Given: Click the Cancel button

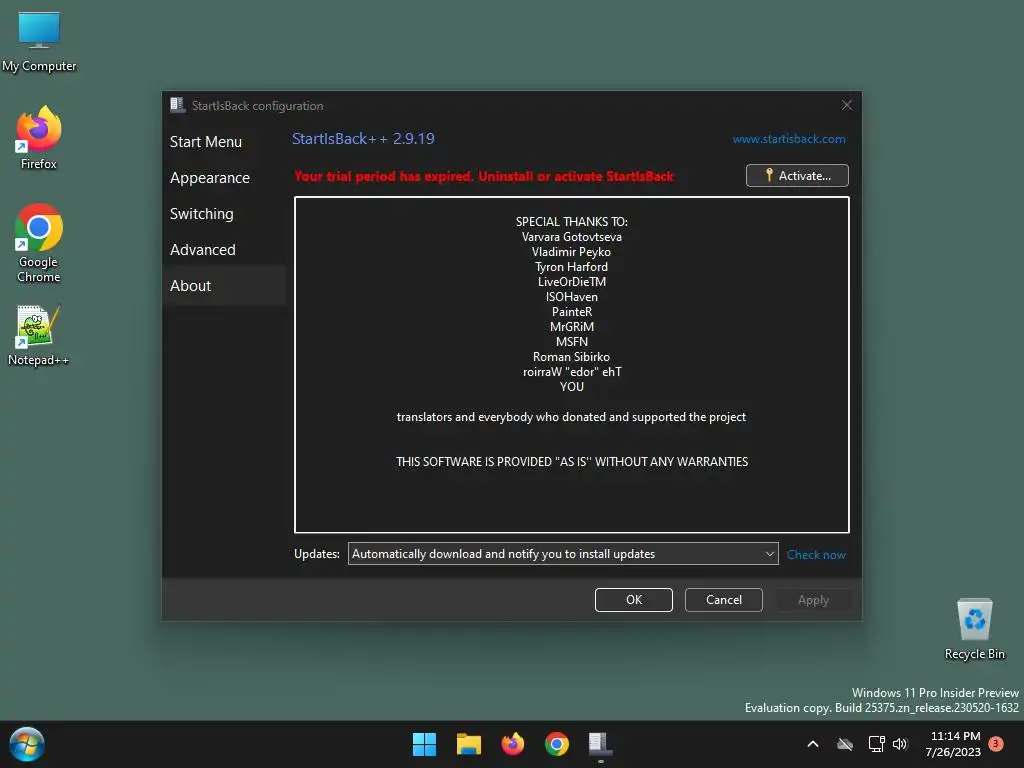Looking at the screenshot, I should 724,600.
